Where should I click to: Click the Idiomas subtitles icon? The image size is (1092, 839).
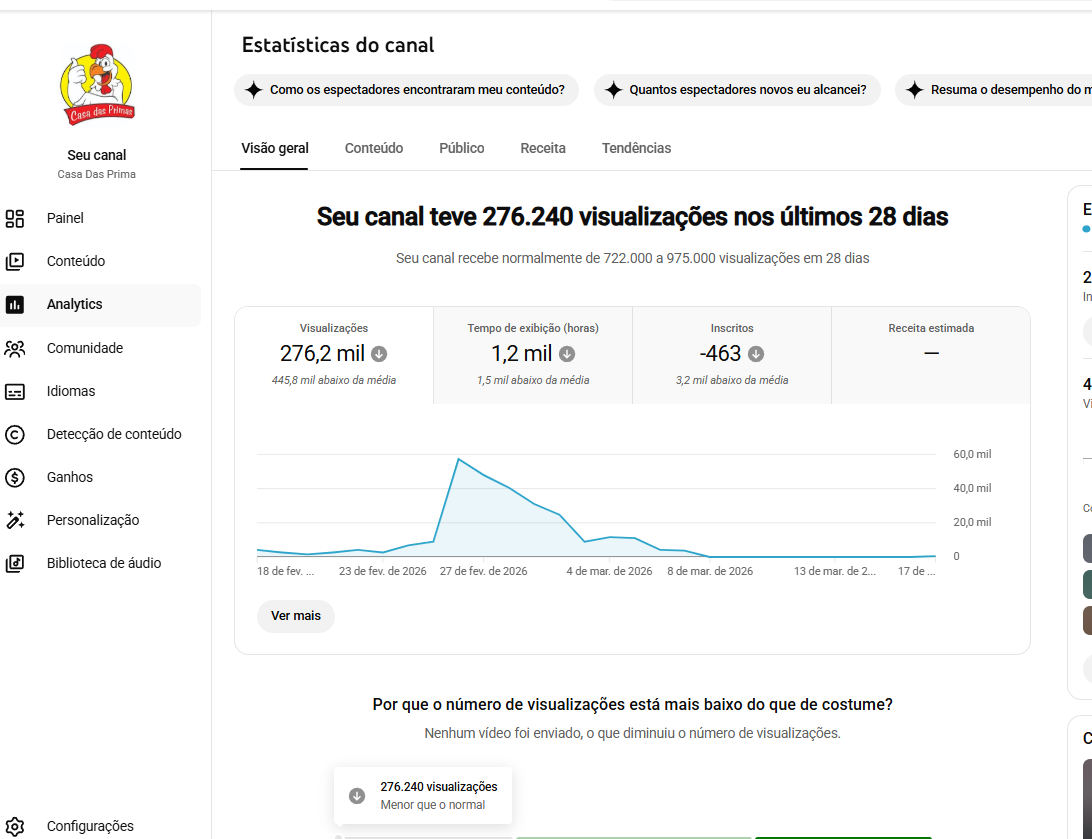15,391
